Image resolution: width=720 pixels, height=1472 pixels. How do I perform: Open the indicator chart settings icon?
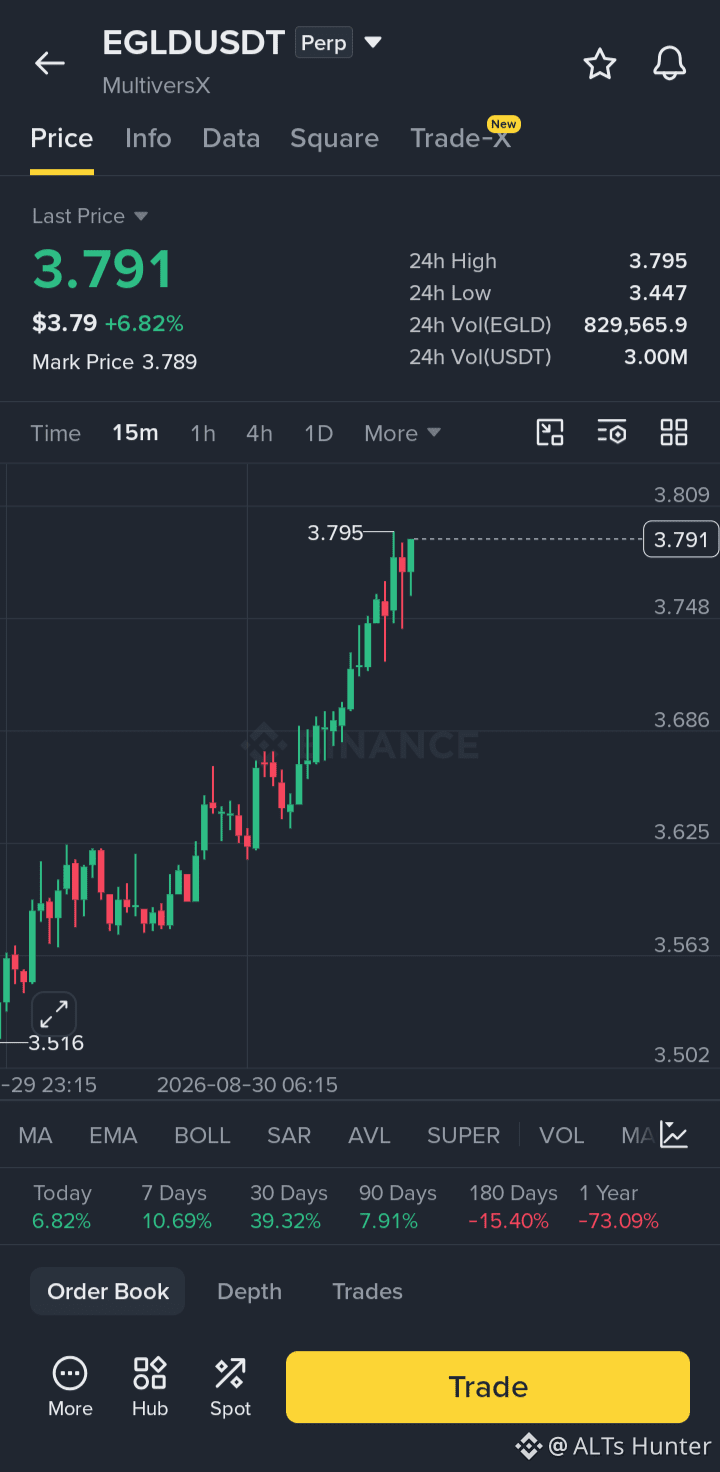pos(674,1135)
